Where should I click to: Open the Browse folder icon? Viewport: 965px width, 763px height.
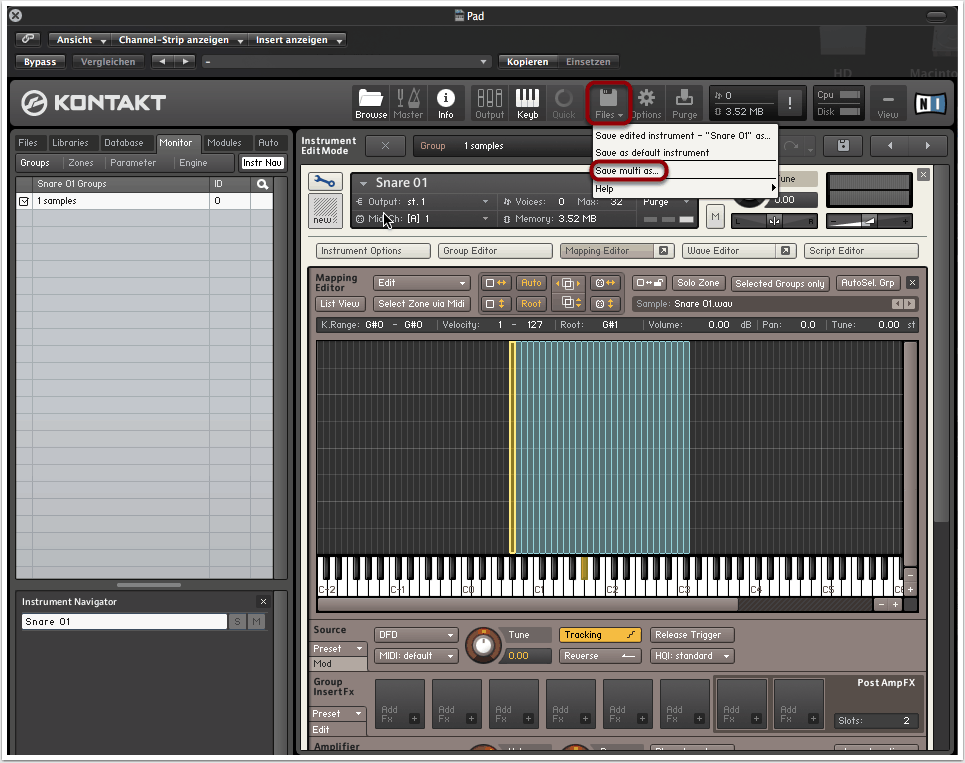coord(371,102)
